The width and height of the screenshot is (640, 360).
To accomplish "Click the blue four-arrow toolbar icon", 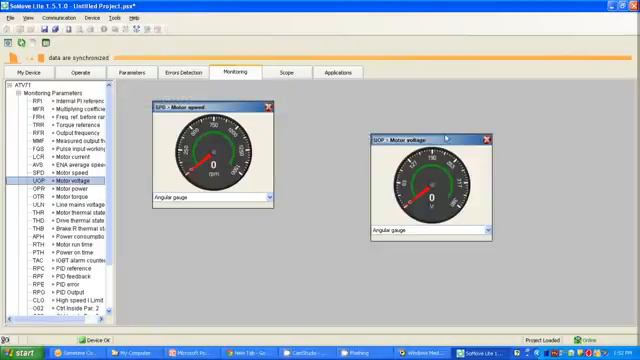I will pyautogui.click(x=136, y=29).
